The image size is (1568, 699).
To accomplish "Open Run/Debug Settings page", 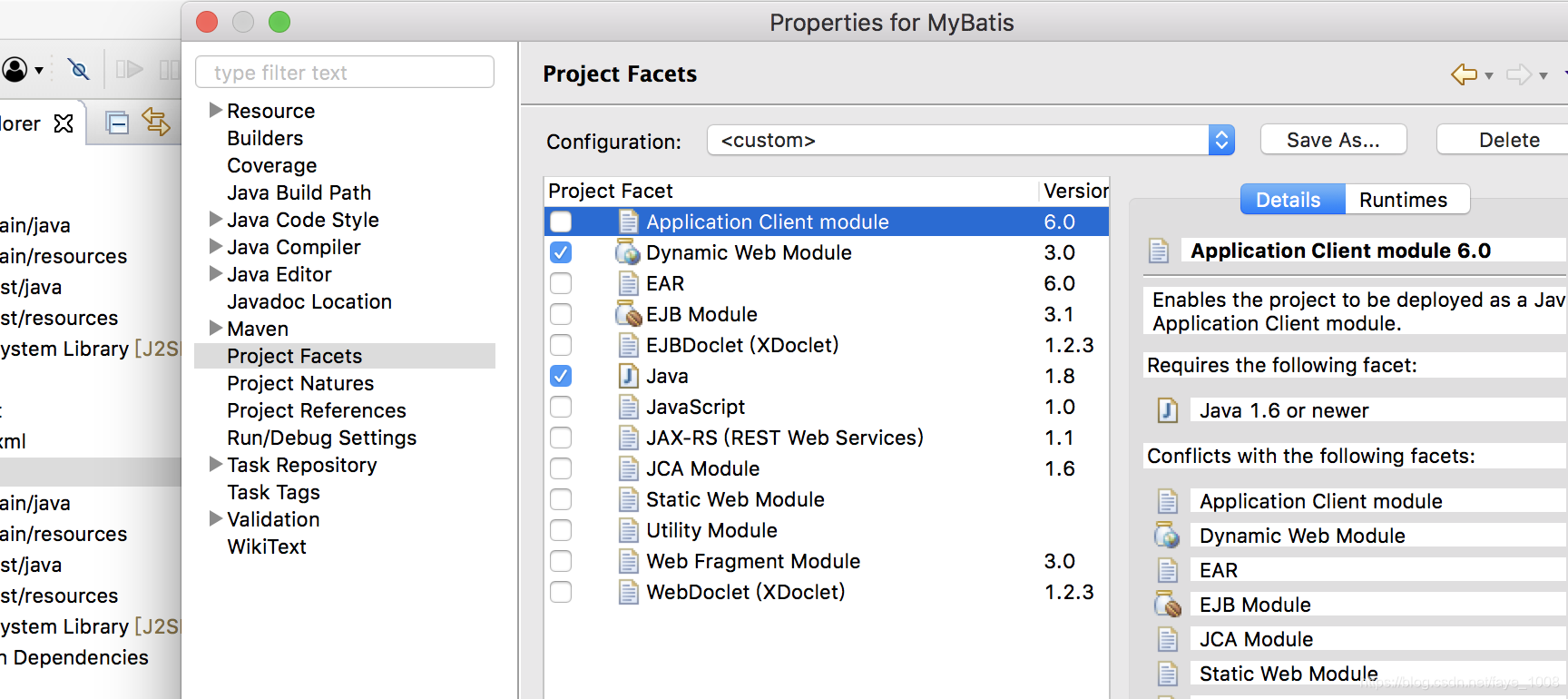I will [x=321, y=438].
